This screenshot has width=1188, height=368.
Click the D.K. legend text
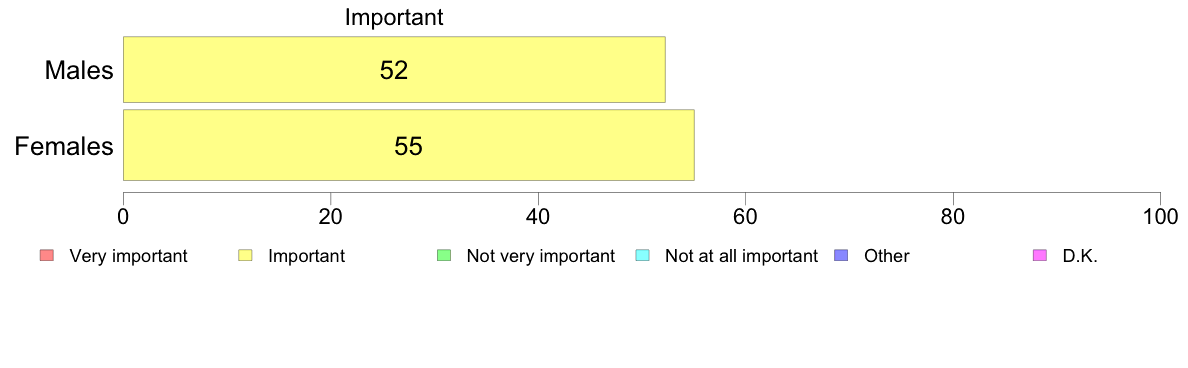coord(1080,256)
